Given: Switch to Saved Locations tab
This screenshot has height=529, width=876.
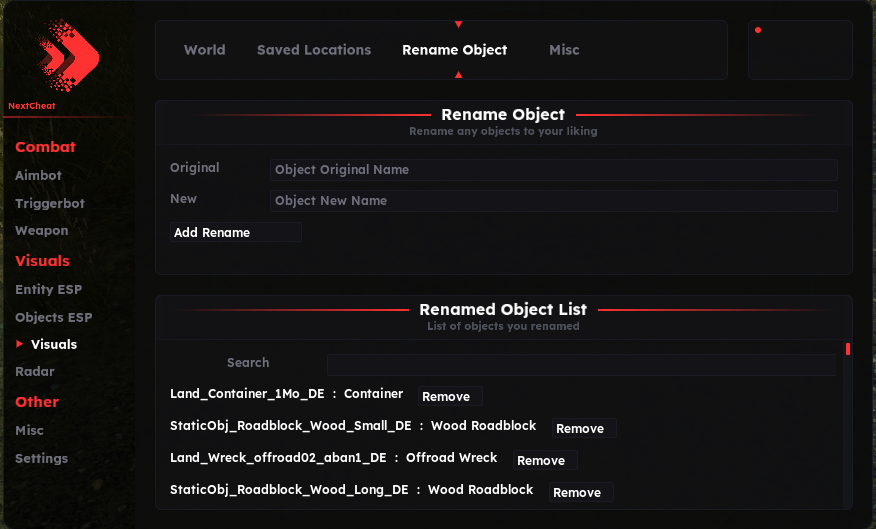Looking at the screenshot, I should pos(314,50).
